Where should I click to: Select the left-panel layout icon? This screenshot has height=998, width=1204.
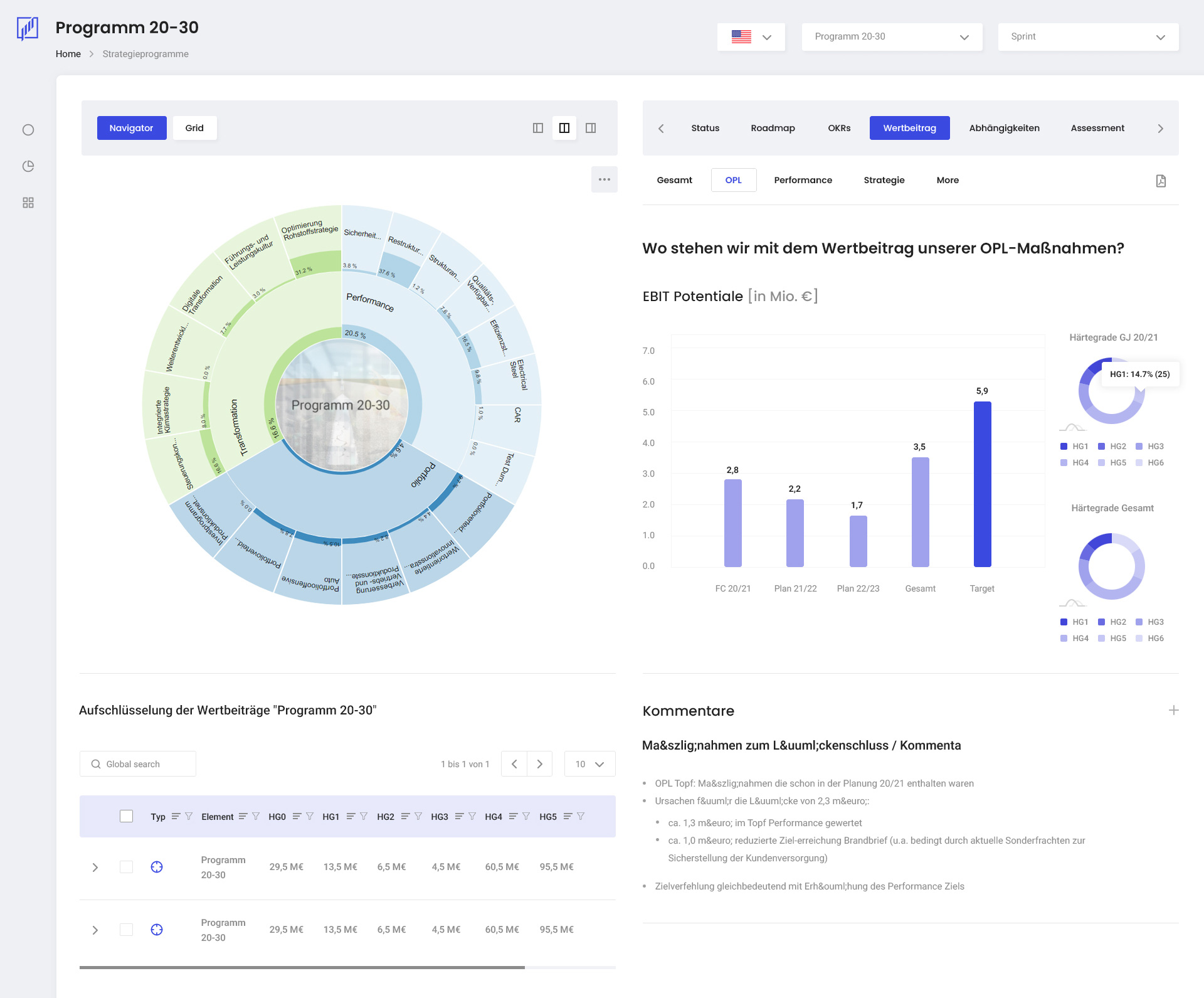click(538, 128)
